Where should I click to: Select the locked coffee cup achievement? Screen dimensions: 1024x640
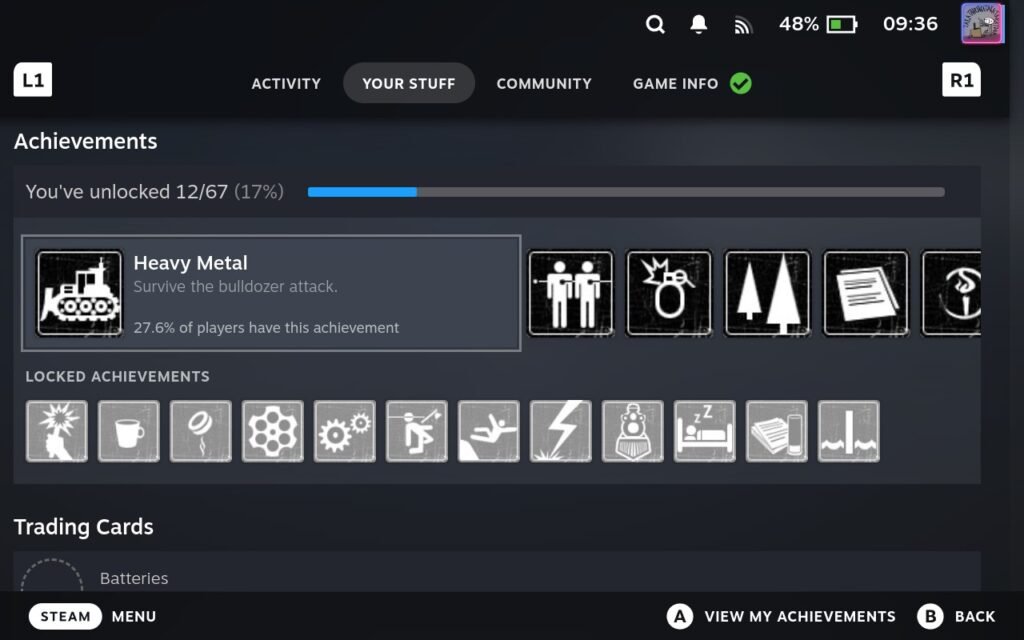tap(129, 431)
